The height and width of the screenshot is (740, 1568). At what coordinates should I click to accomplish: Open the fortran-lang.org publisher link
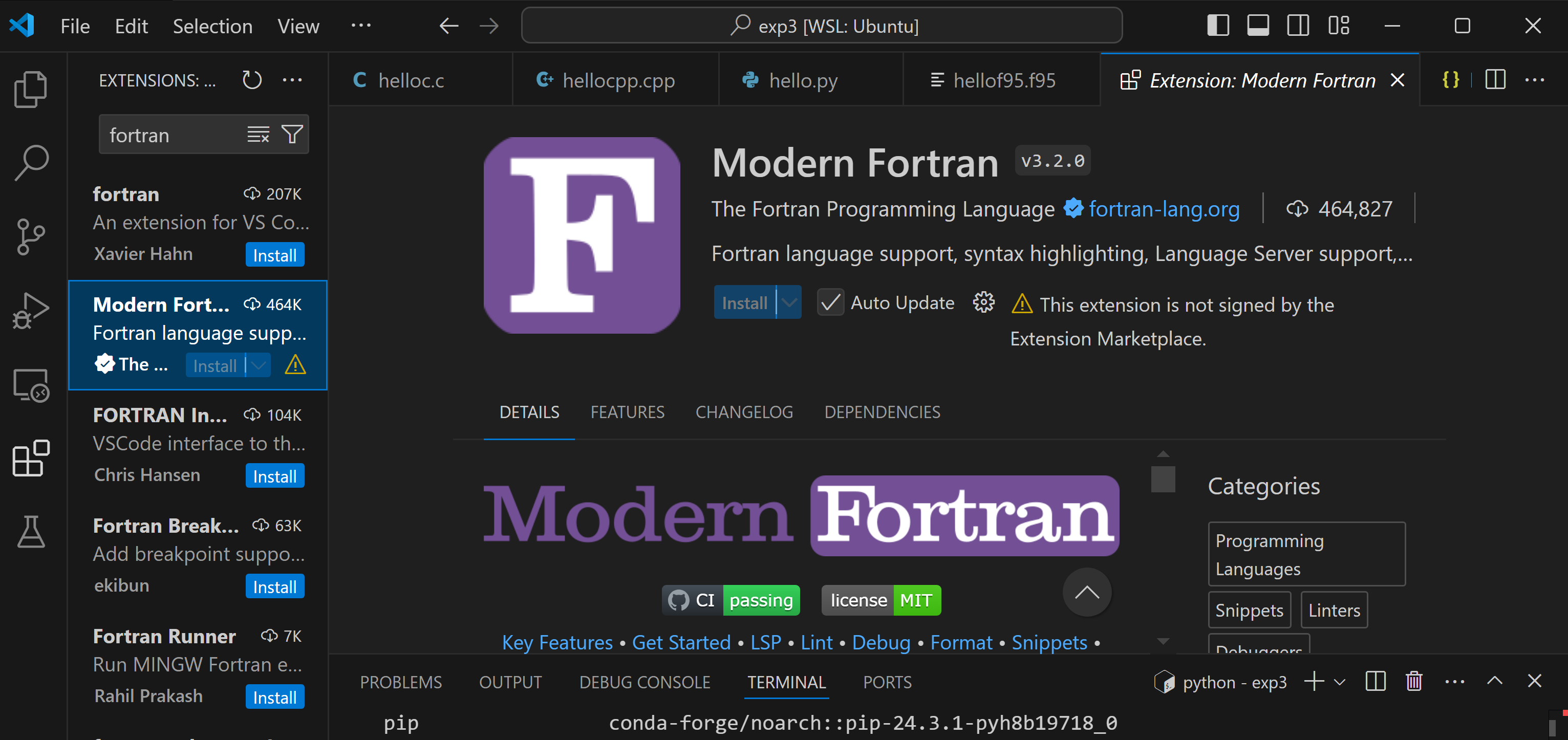tap(1163, 209)
